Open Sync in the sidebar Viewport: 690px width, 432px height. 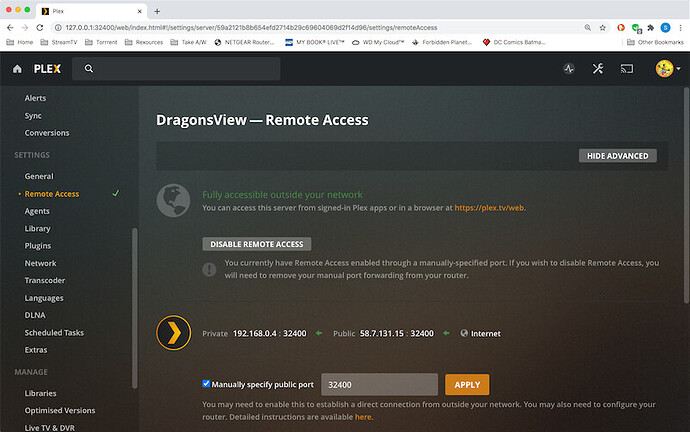point(33,116)
